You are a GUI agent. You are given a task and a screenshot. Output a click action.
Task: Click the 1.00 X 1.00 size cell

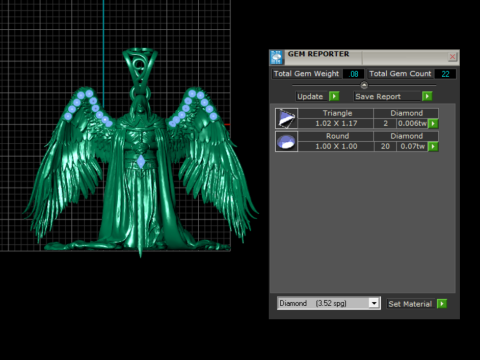(x=336, y=146)
